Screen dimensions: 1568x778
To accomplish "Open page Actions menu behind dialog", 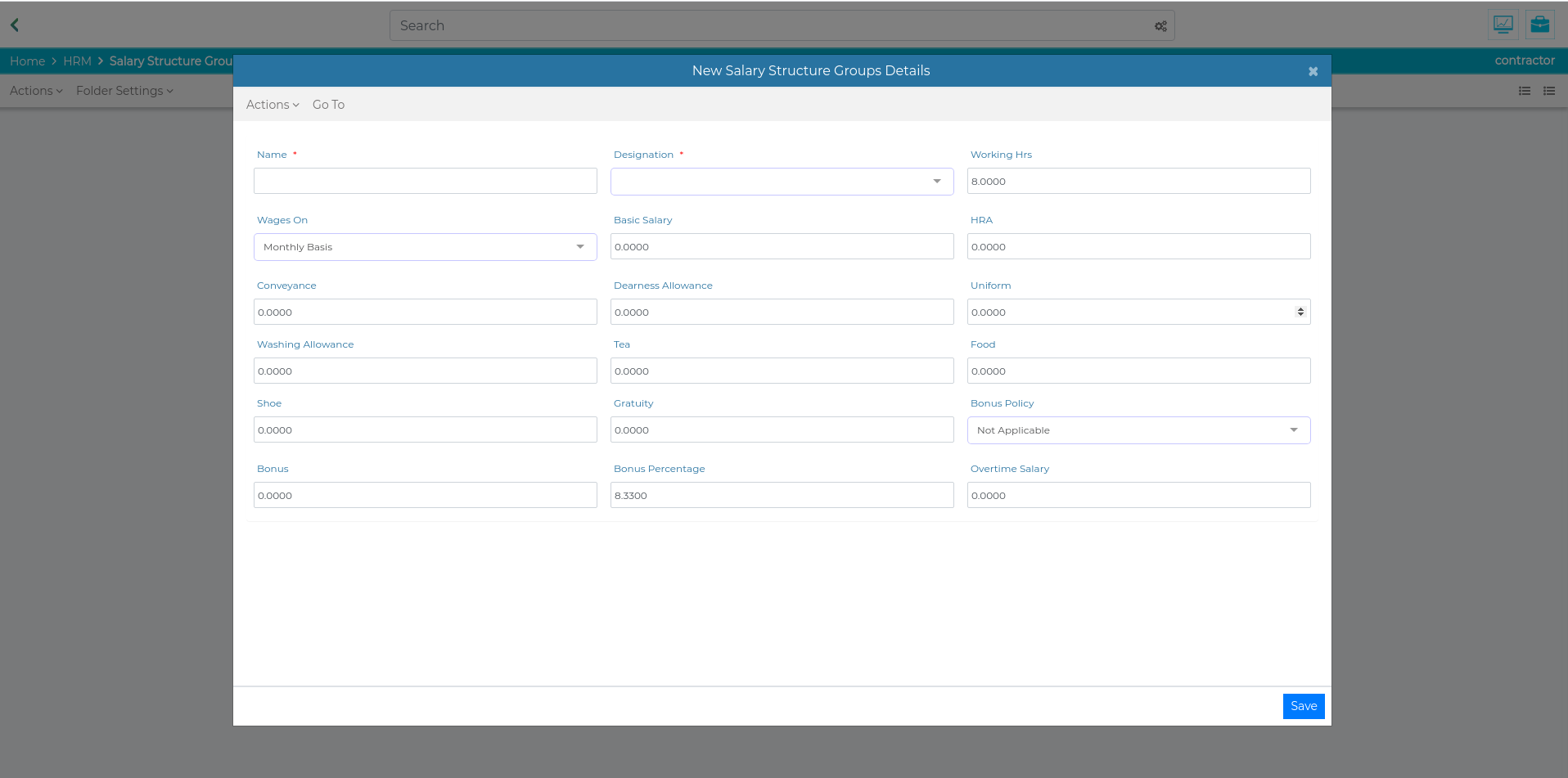I will pos(36,91).
